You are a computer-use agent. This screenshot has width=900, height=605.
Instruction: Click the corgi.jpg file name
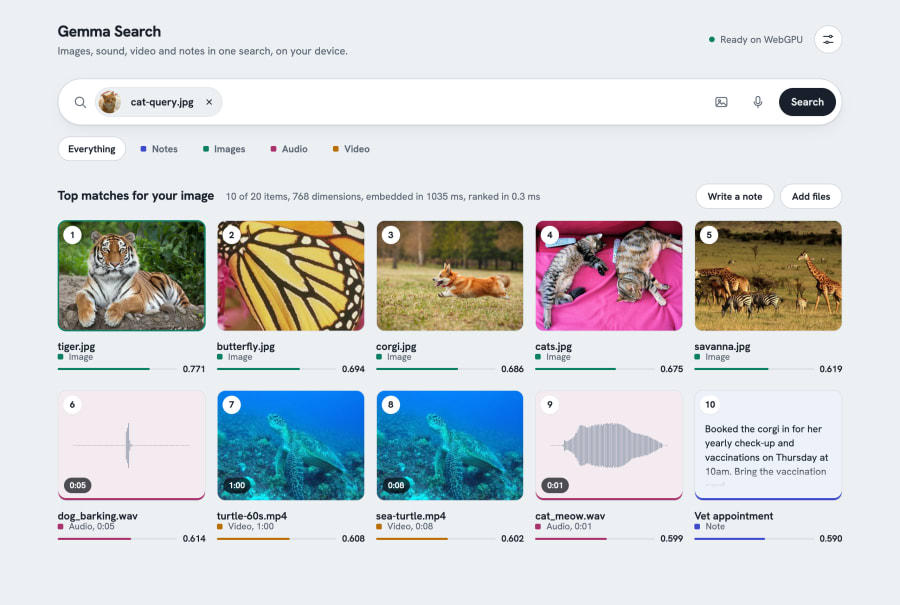pos(396,346)
